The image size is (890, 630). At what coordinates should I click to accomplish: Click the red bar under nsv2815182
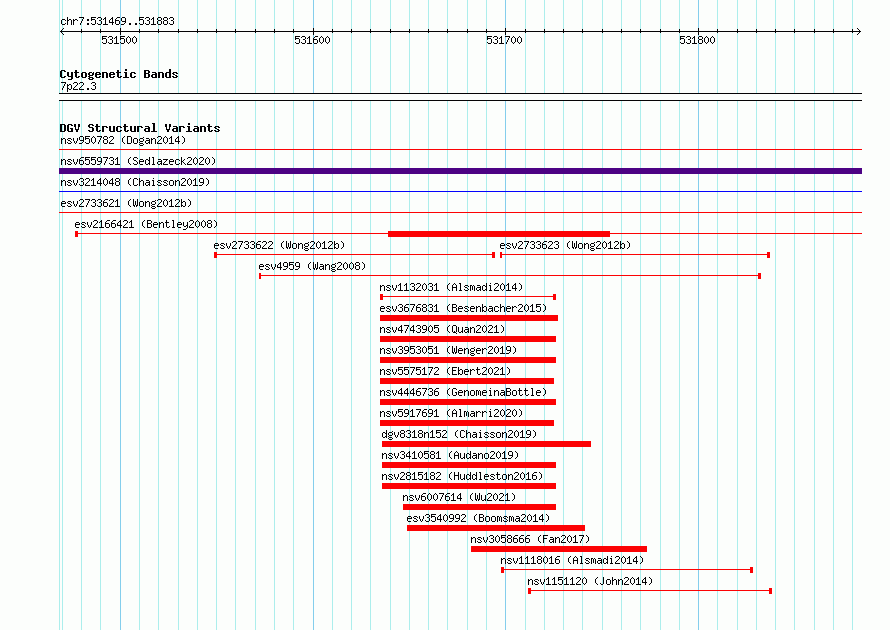469,486
